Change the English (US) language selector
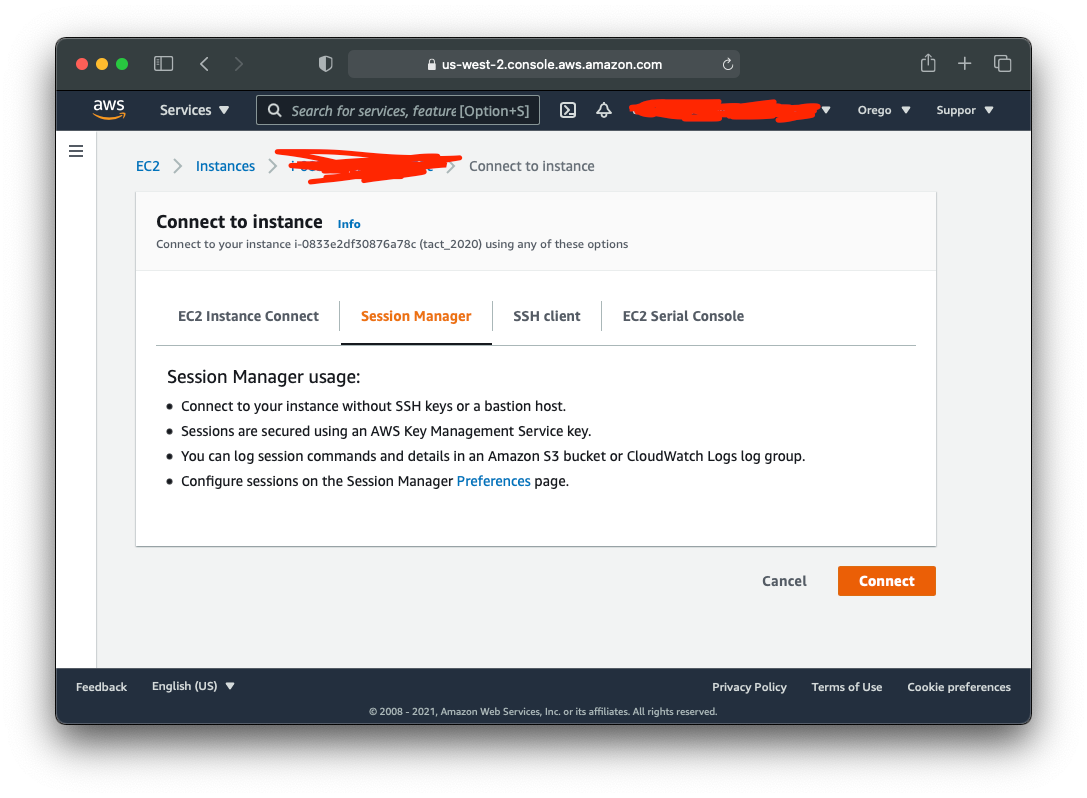This screenshot has width=1087, height=798. [193, 686]
